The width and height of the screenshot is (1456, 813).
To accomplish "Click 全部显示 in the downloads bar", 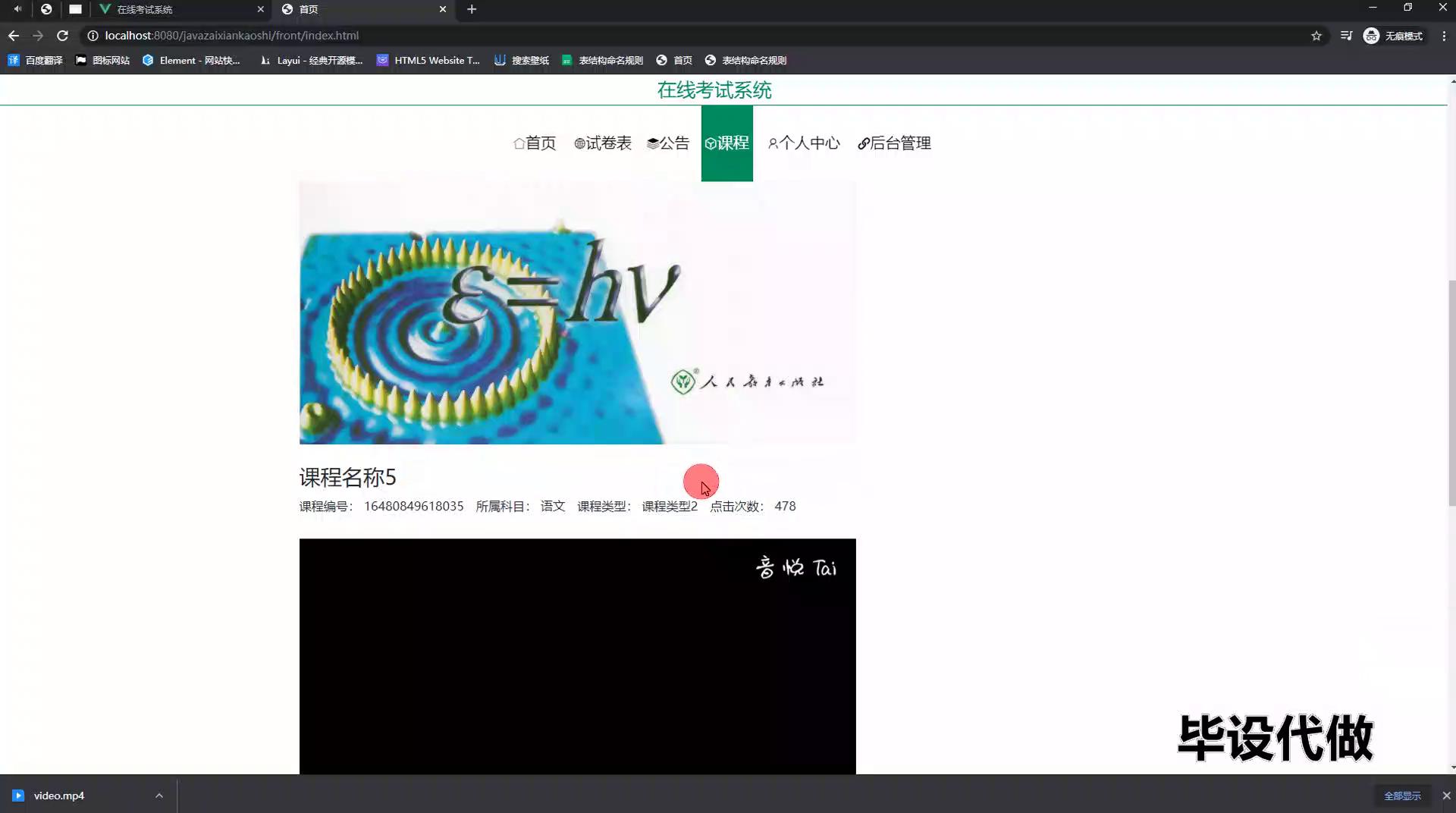I will [1402, 796].
